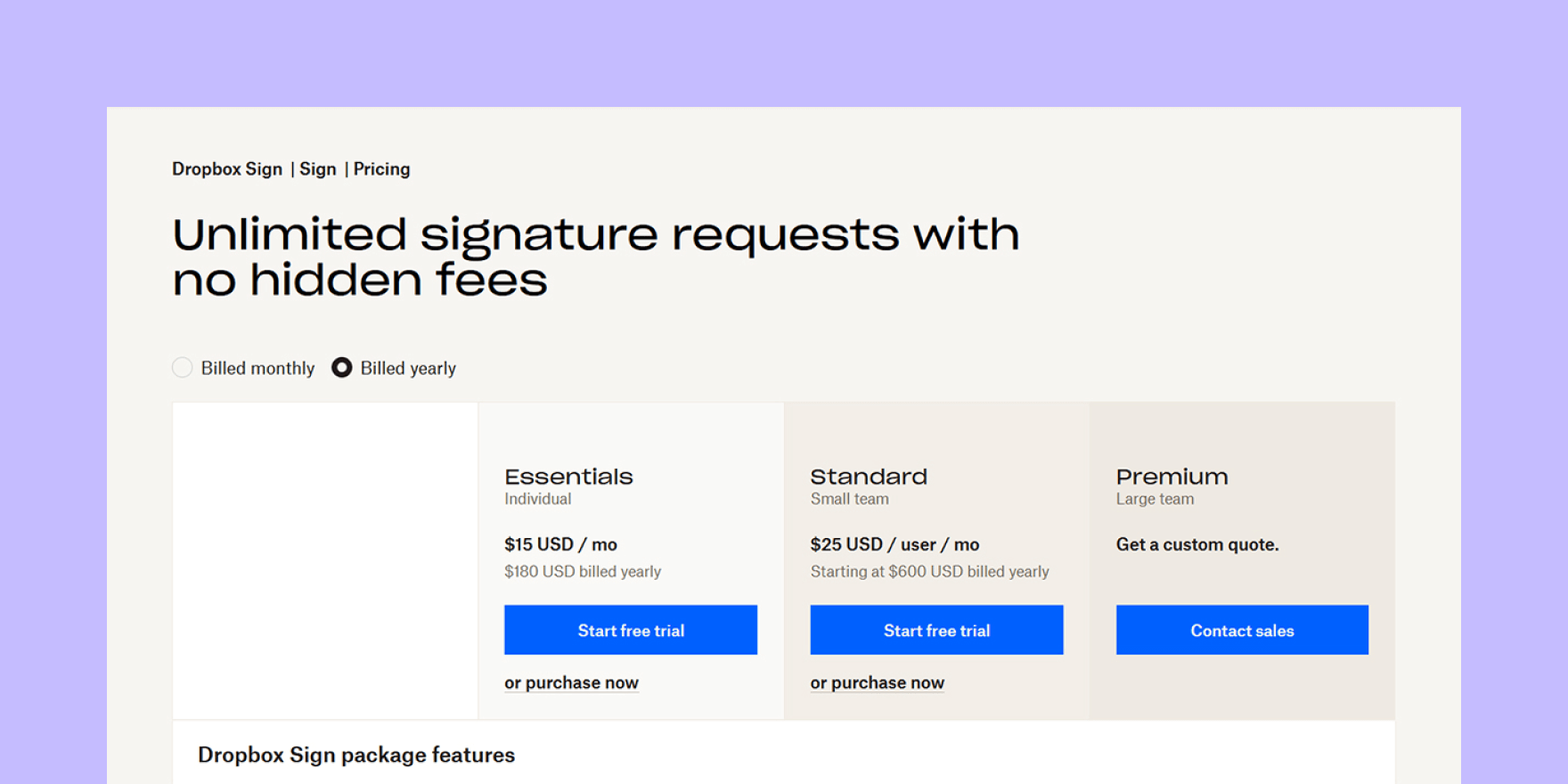Click the $15 USD / mo price
The height and width of the screenshot is (784, 1568).
[x=560, y=544]
